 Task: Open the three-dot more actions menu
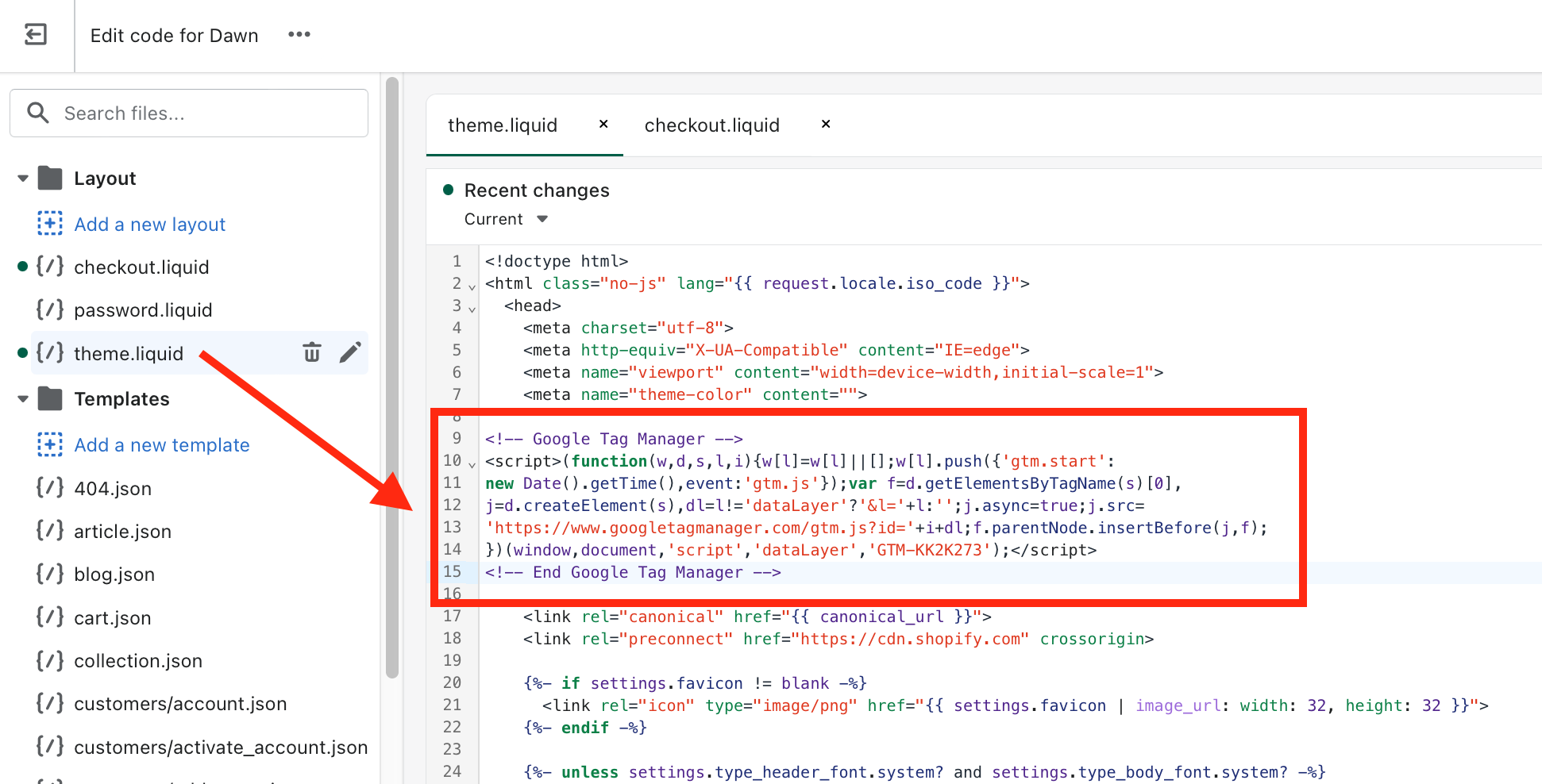pyautogui.click(x=299, y=35)
